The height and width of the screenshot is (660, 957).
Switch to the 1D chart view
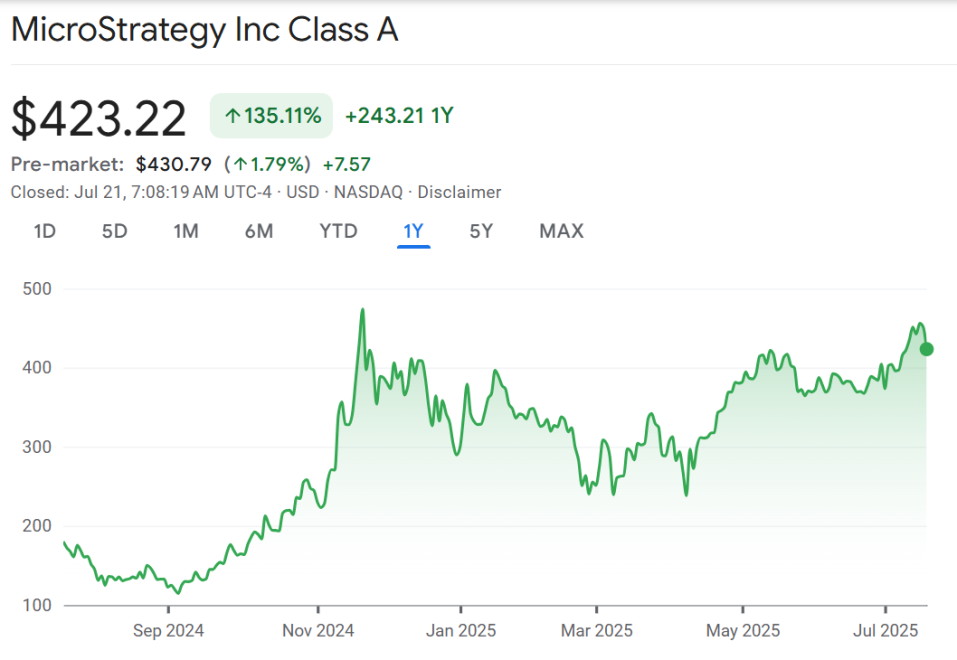44,231
